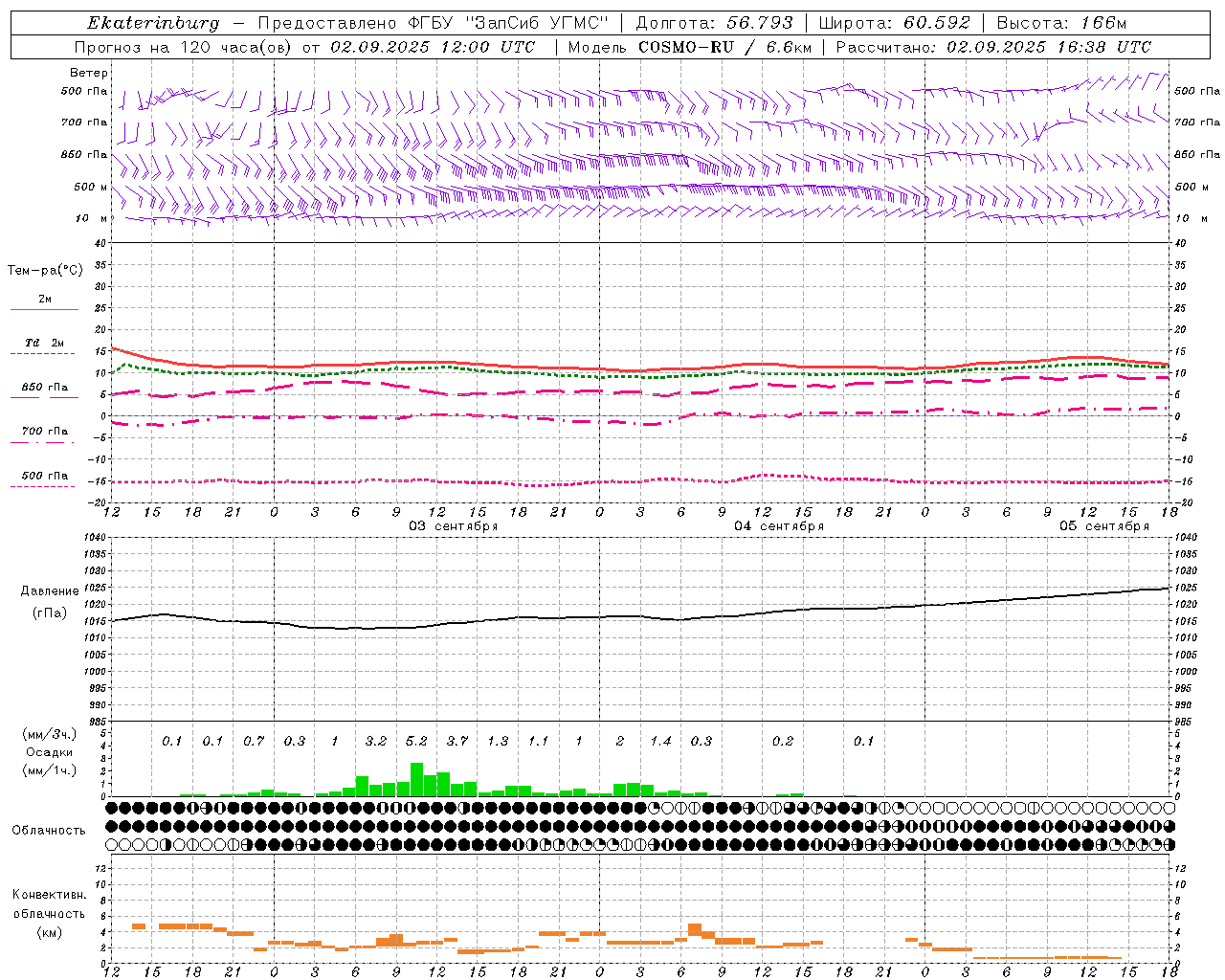Image resolution: width=1225 pixels, height=980 pixels.
Task: Click the '03 сентября' date label
Action: (x=453, y=526)
